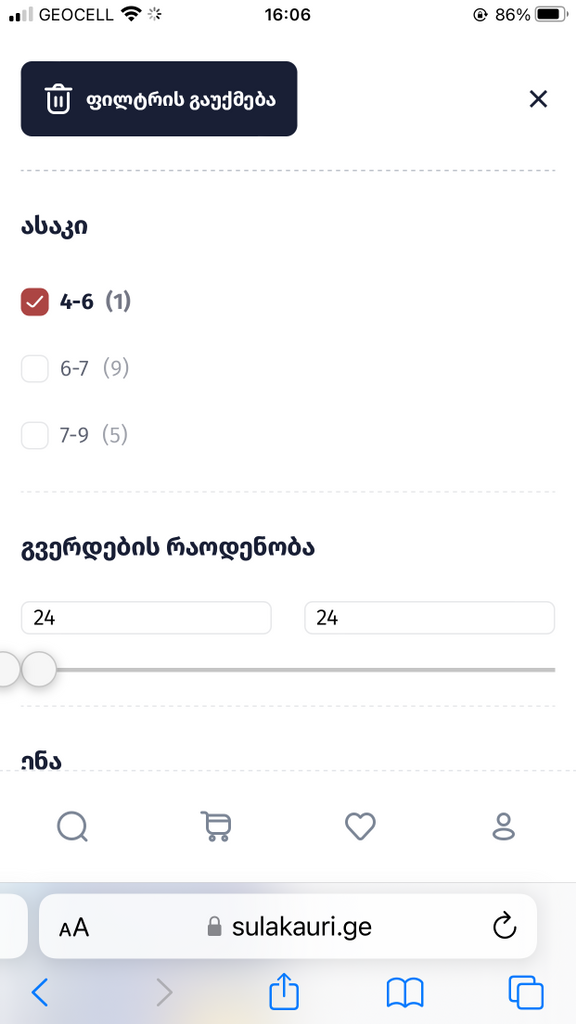Image resolution: width=576 pixels, height=1024 pixels.
Task: Open Safari bookmarks book icon
Action: tap(405, 993)
